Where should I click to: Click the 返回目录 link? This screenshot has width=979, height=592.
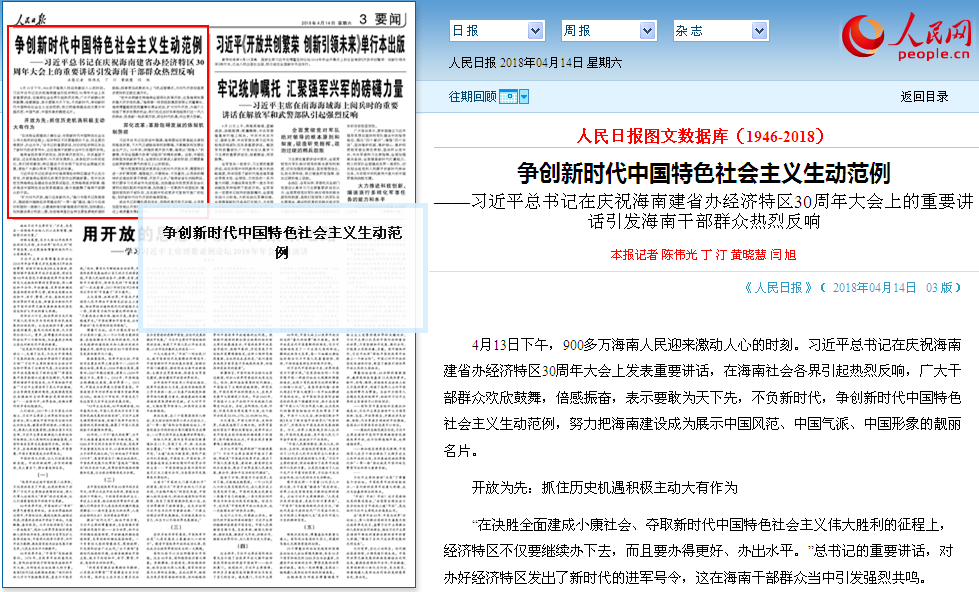pos(924,97)
